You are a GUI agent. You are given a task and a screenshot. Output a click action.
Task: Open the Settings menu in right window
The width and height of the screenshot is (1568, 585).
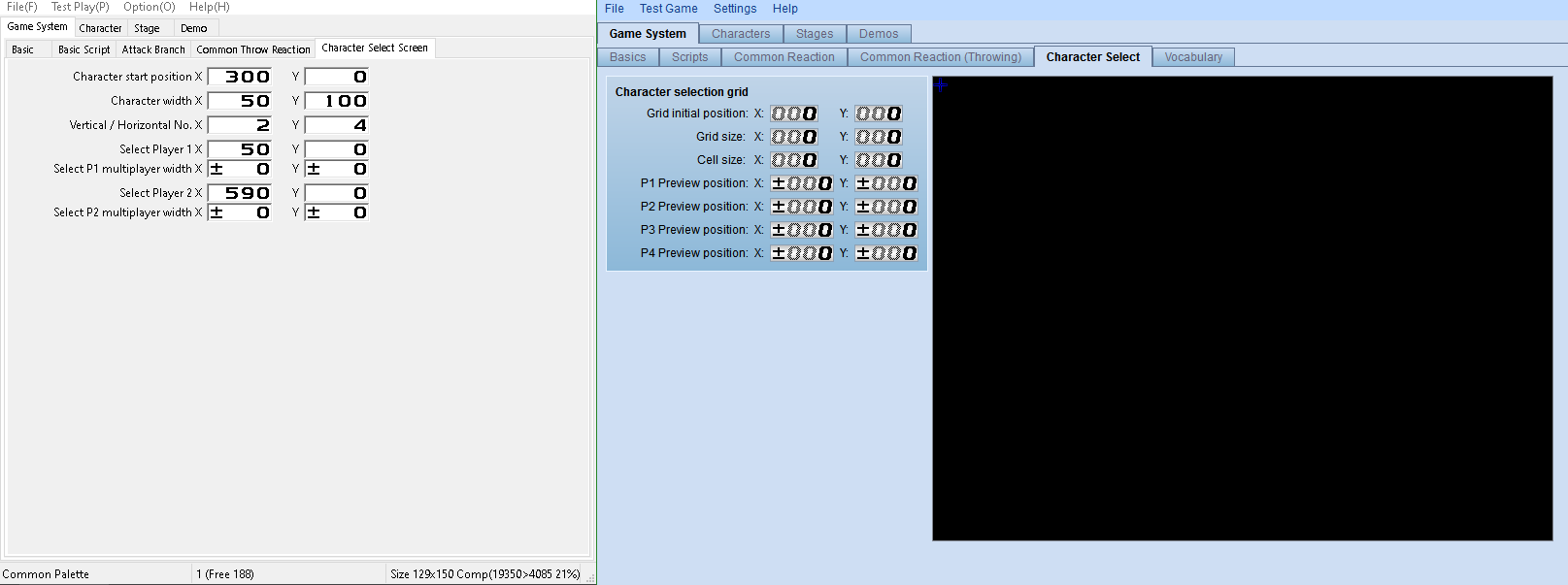[734, 9]
